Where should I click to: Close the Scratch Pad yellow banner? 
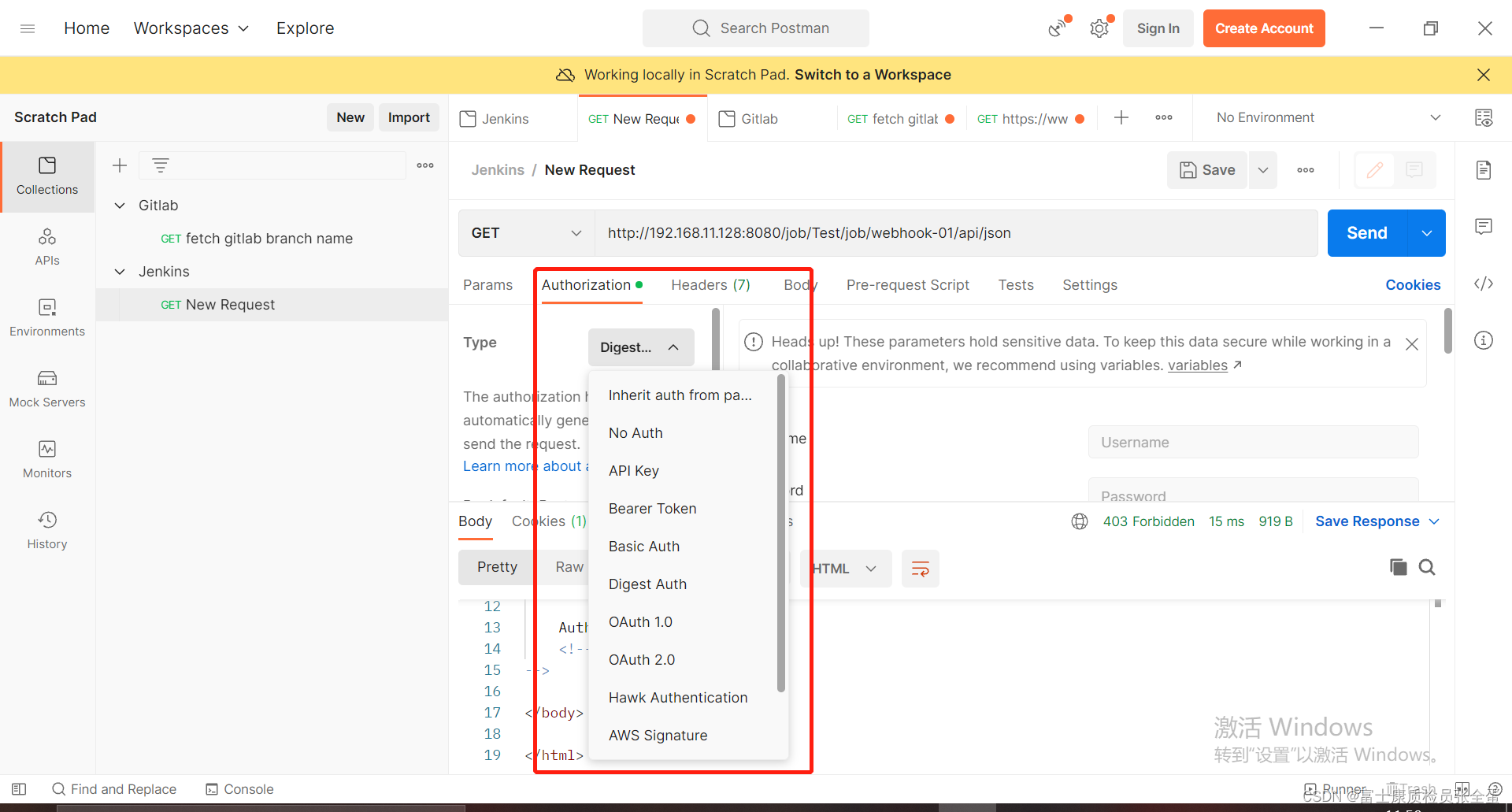[x=1484, y=75]
